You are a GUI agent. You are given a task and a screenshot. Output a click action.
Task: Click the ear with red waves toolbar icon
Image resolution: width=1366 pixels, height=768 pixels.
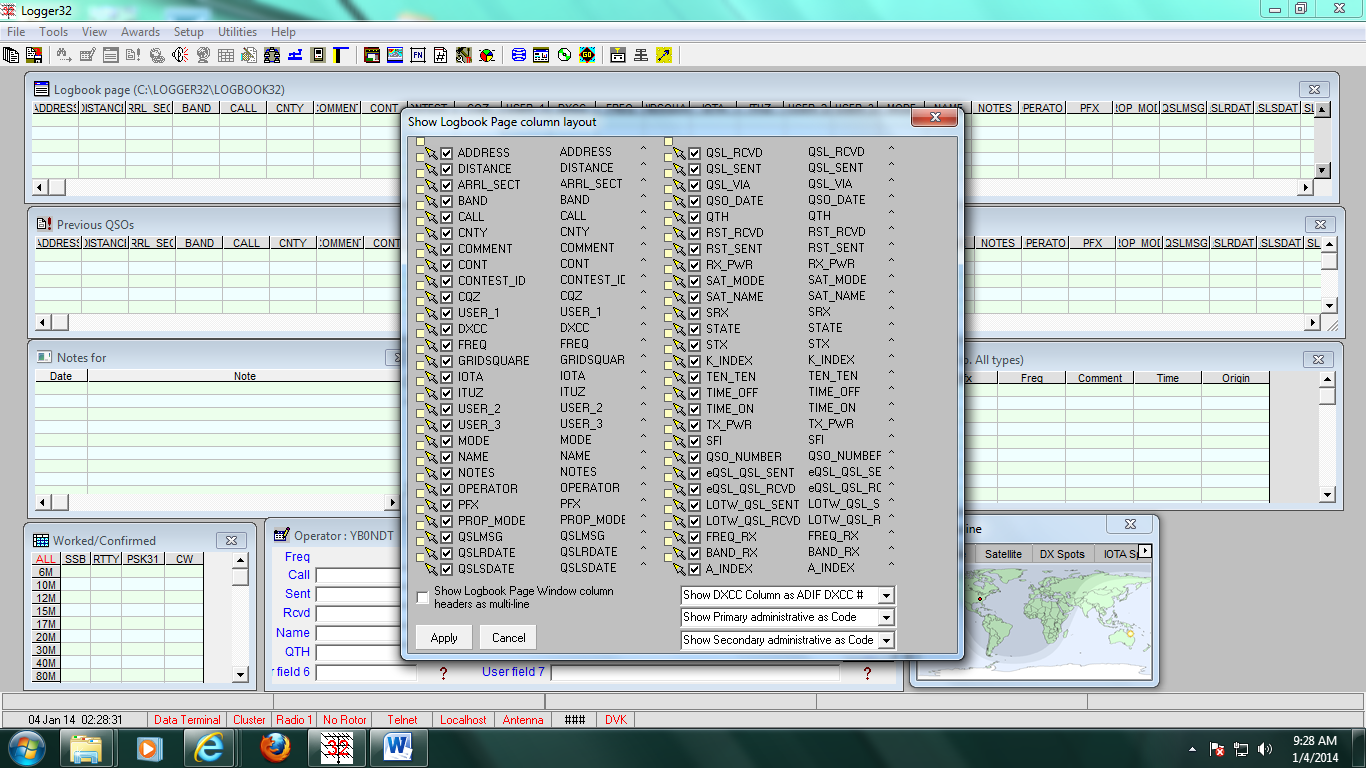click(181, 55)
